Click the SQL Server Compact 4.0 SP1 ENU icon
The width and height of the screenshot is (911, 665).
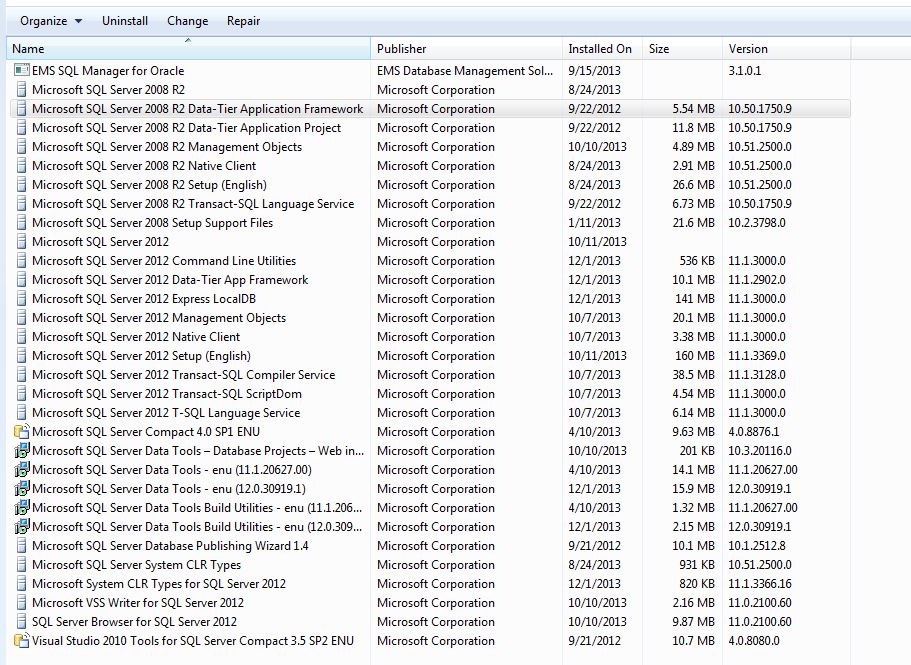21,432
